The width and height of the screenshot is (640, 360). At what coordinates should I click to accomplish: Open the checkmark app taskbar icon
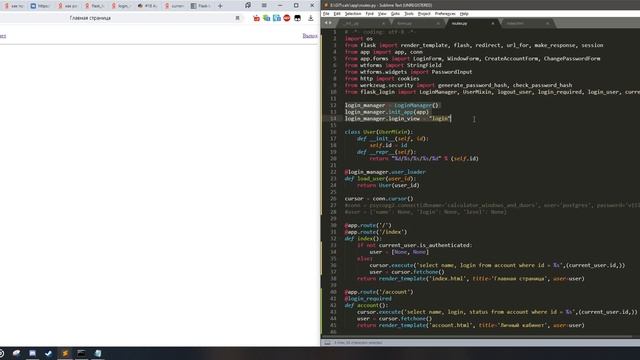click(49, 353)
